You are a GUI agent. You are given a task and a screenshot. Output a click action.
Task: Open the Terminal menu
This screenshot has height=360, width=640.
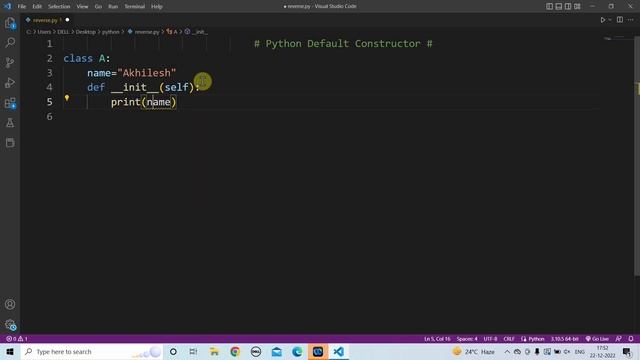[135, 7]
